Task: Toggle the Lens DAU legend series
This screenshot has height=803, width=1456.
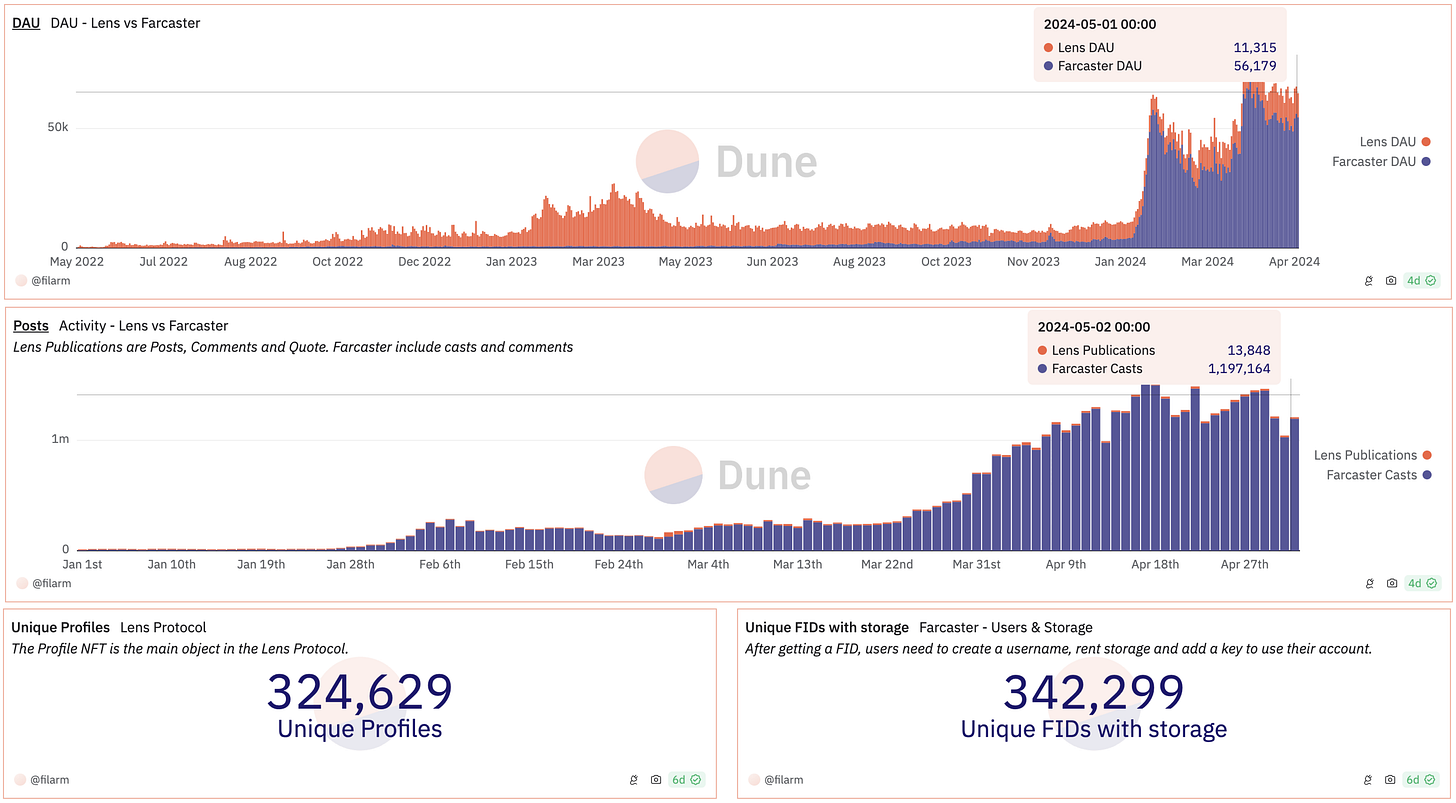Action: (x=1395, y=142)
